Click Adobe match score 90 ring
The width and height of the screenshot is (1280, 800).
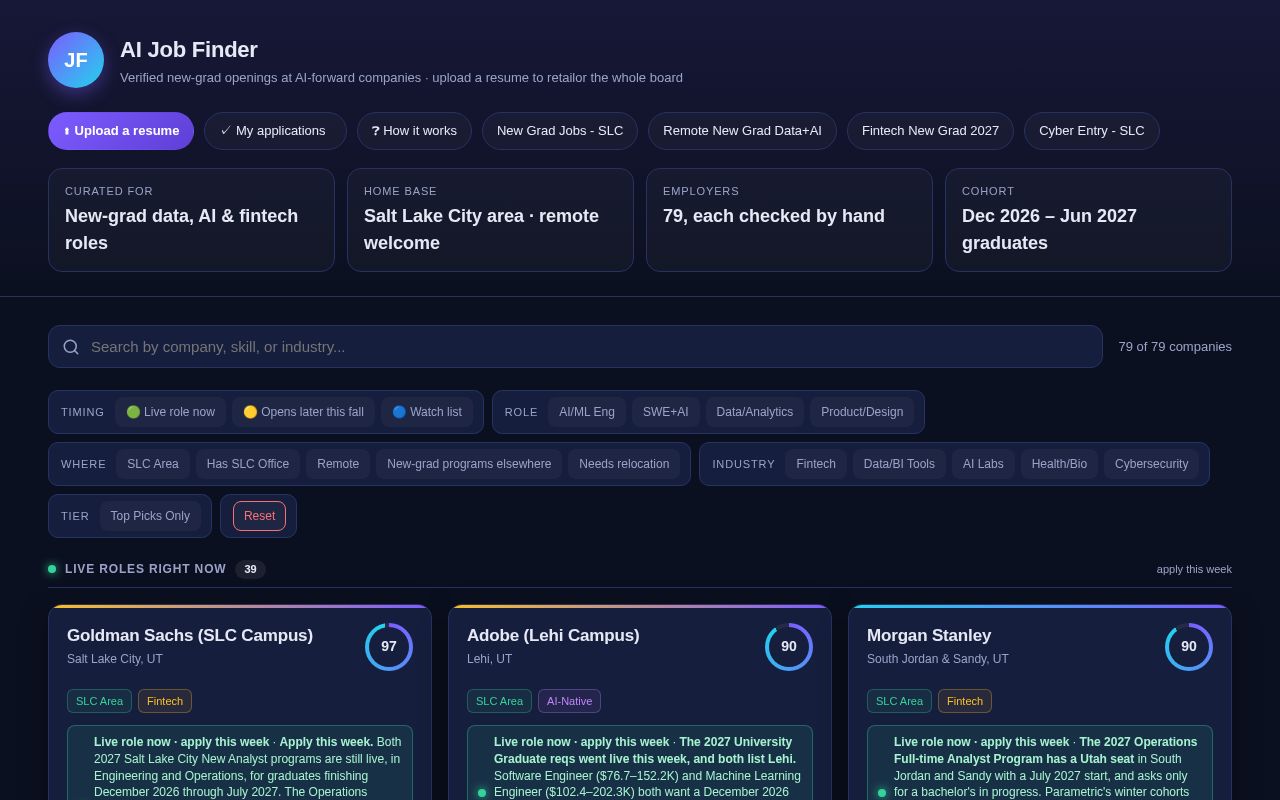pyautogui.click(x=789, y=647)
